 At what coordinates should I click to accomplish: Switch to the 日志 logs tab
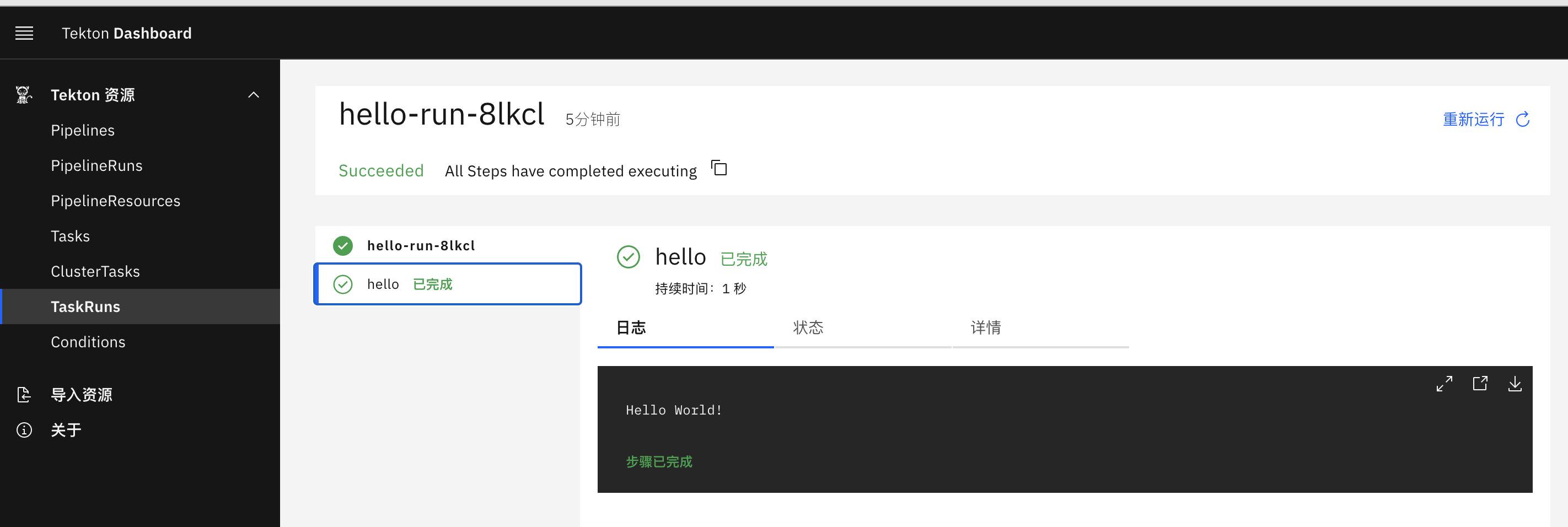(685, 328)
